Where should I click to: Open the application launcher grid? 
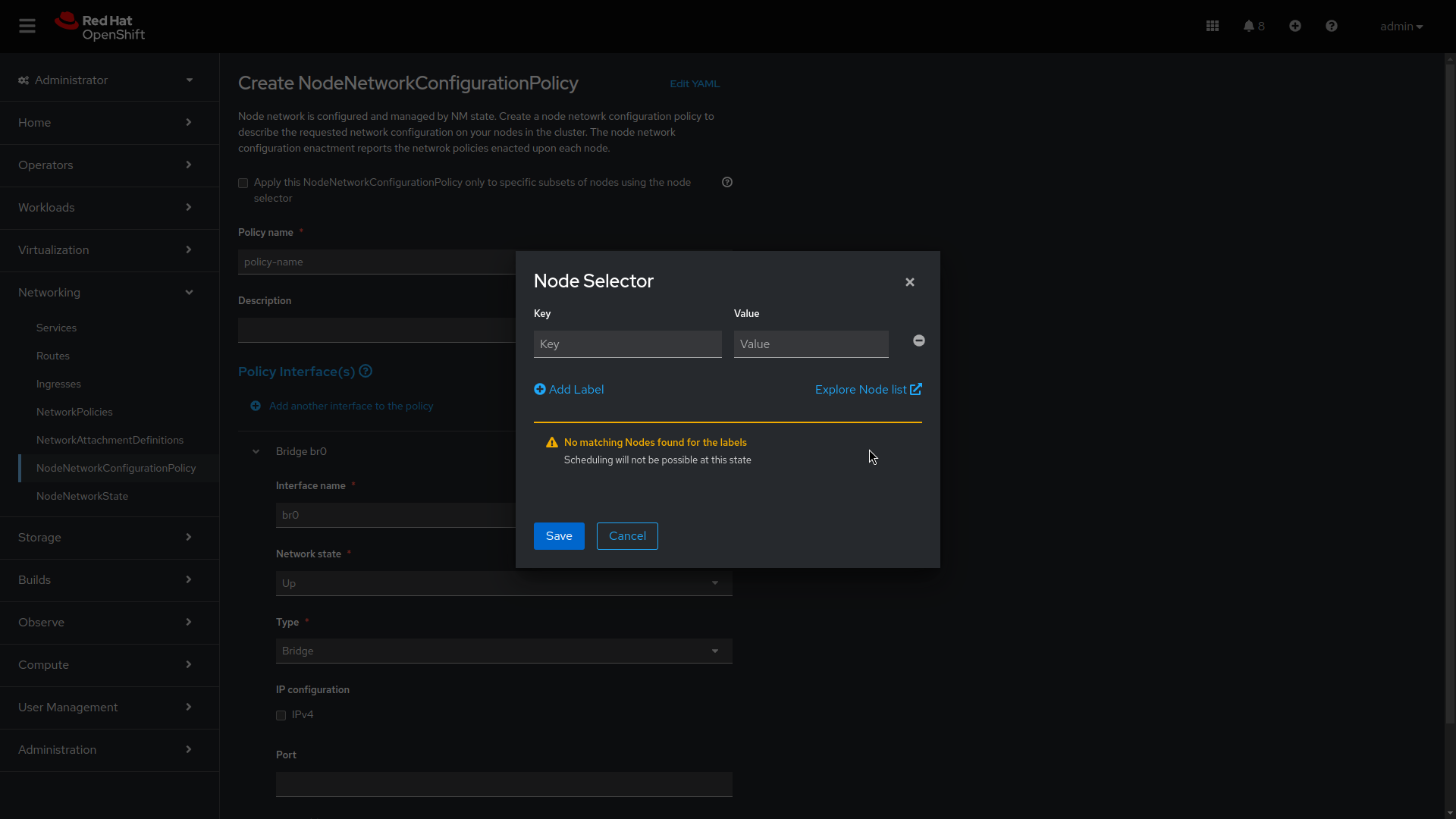(1212, 25)
